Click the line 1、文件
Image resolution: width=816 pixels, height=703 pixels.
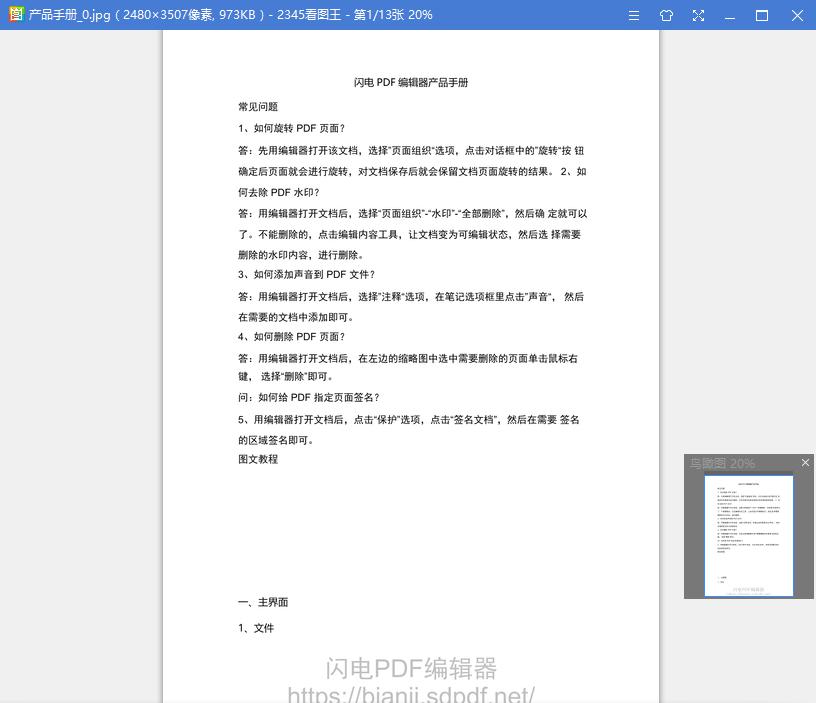[256, 628]
